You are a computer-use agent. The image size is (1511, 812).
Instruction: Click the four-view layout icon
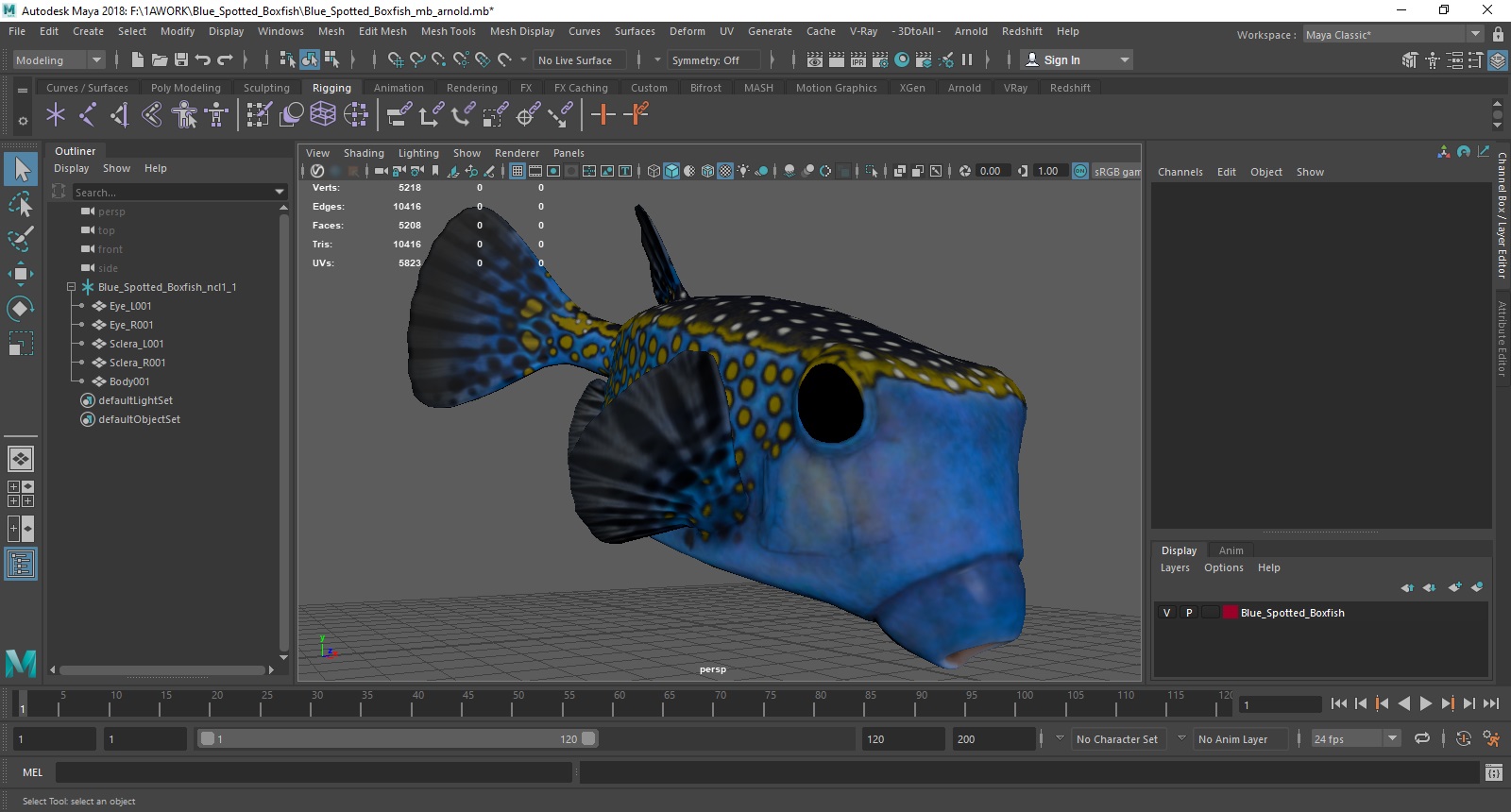pyautogui.click(x=21, y=494)
